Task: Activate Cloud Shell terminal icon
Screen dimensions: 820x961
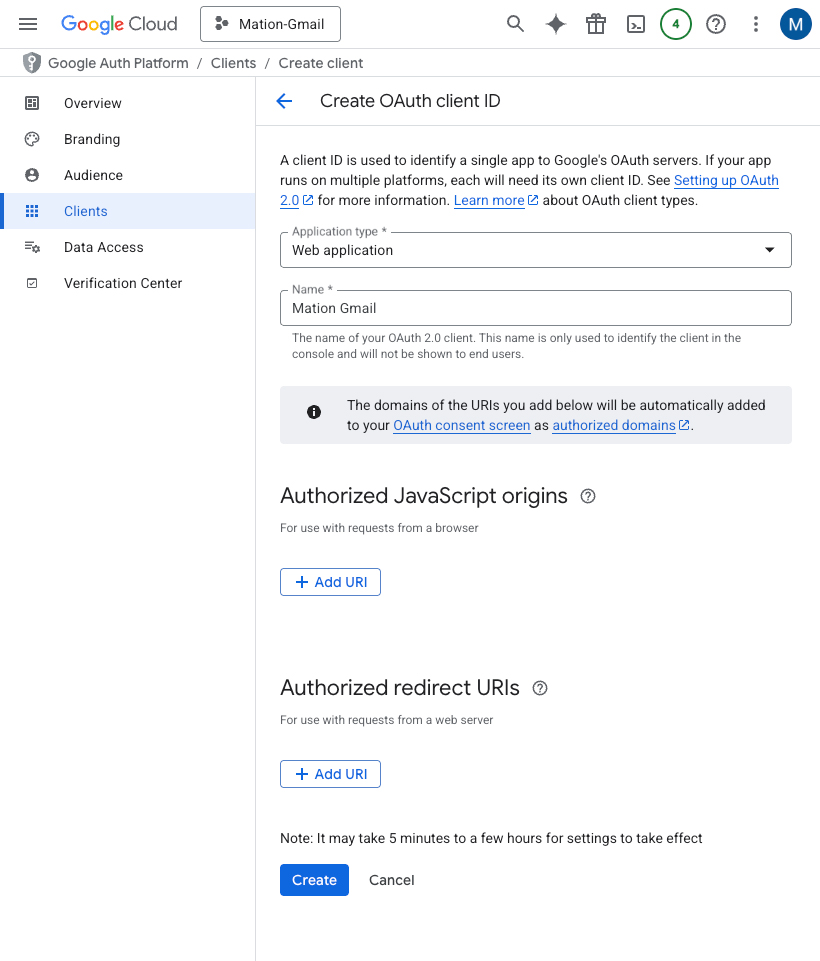Action: 636,24
